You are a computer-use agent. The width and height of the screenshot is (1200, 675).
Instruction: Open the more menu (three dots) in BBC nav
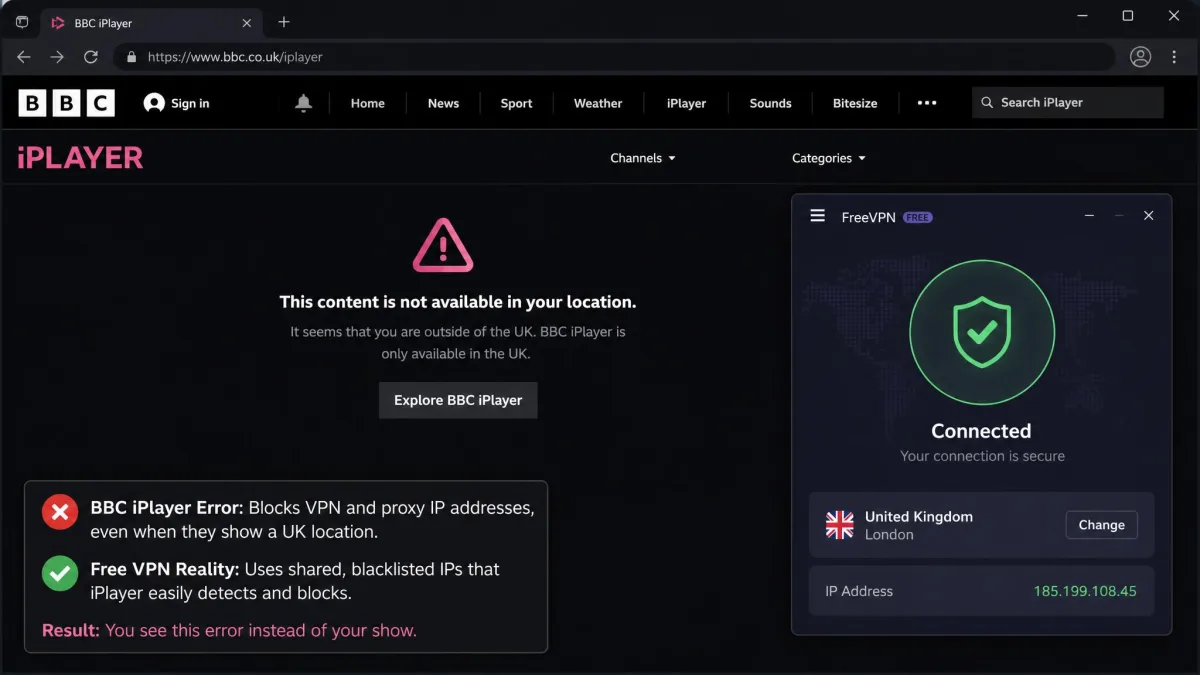click(x=927, y=103)
